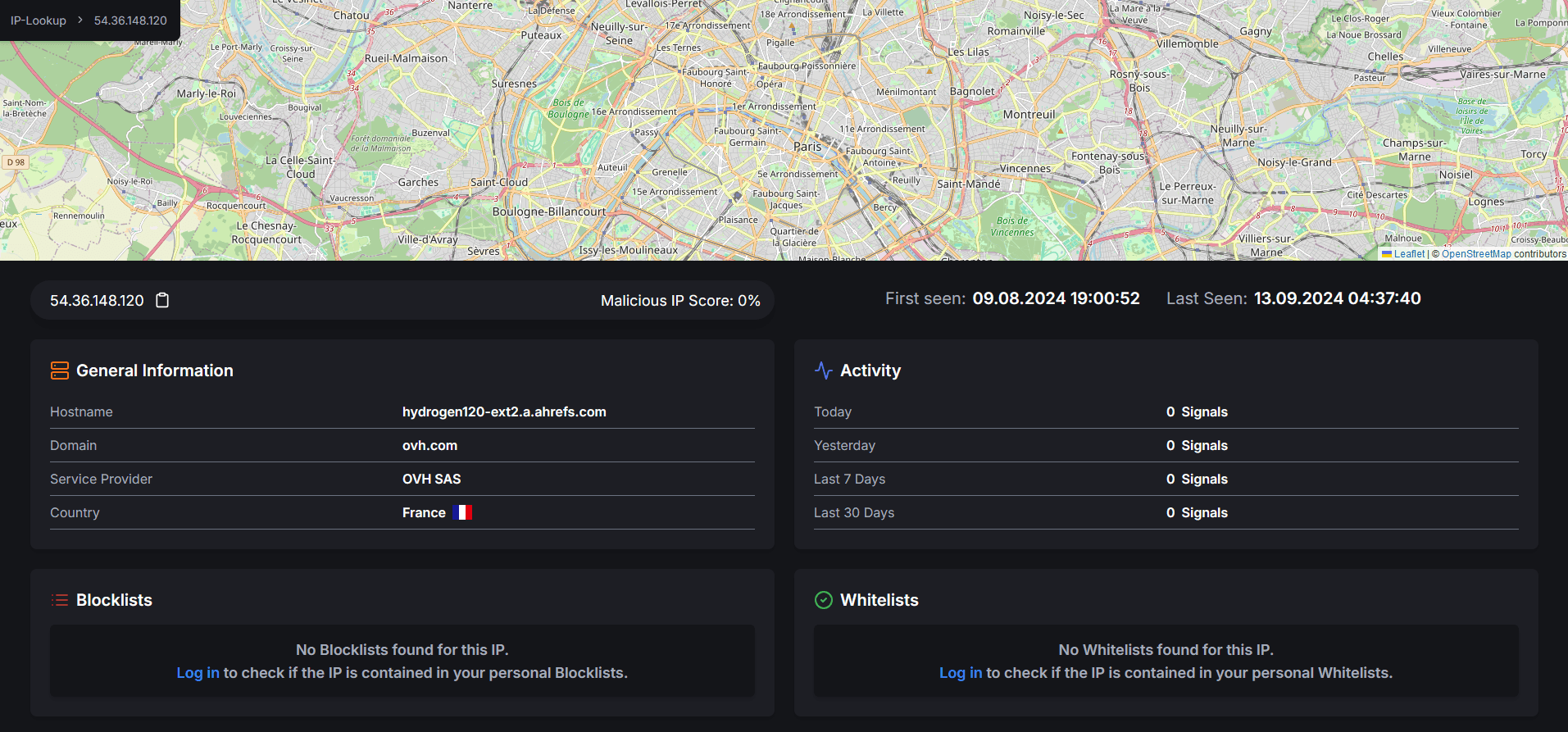This screenshot has width=1568, height=732.
Task: Click the Blocklists list icon
Action: pos(60,600)
